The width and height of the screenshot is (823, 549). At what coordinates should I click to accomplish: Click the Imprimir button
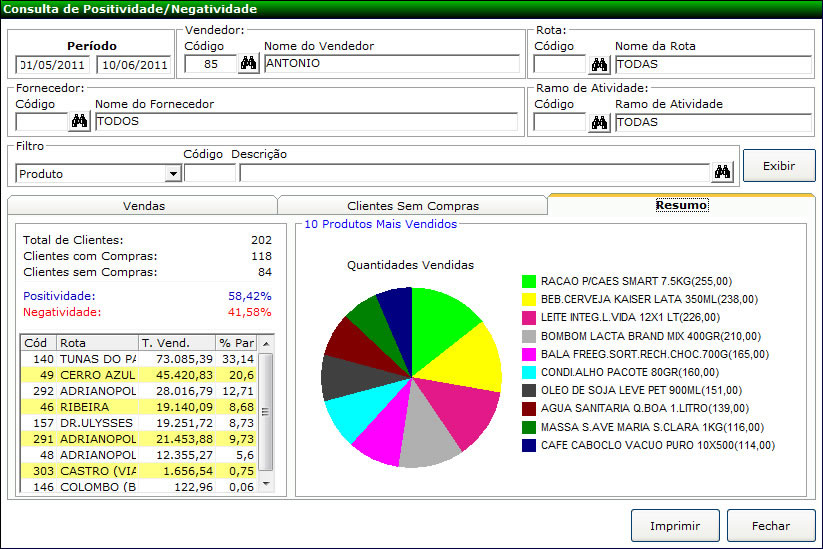pos(675,525)
